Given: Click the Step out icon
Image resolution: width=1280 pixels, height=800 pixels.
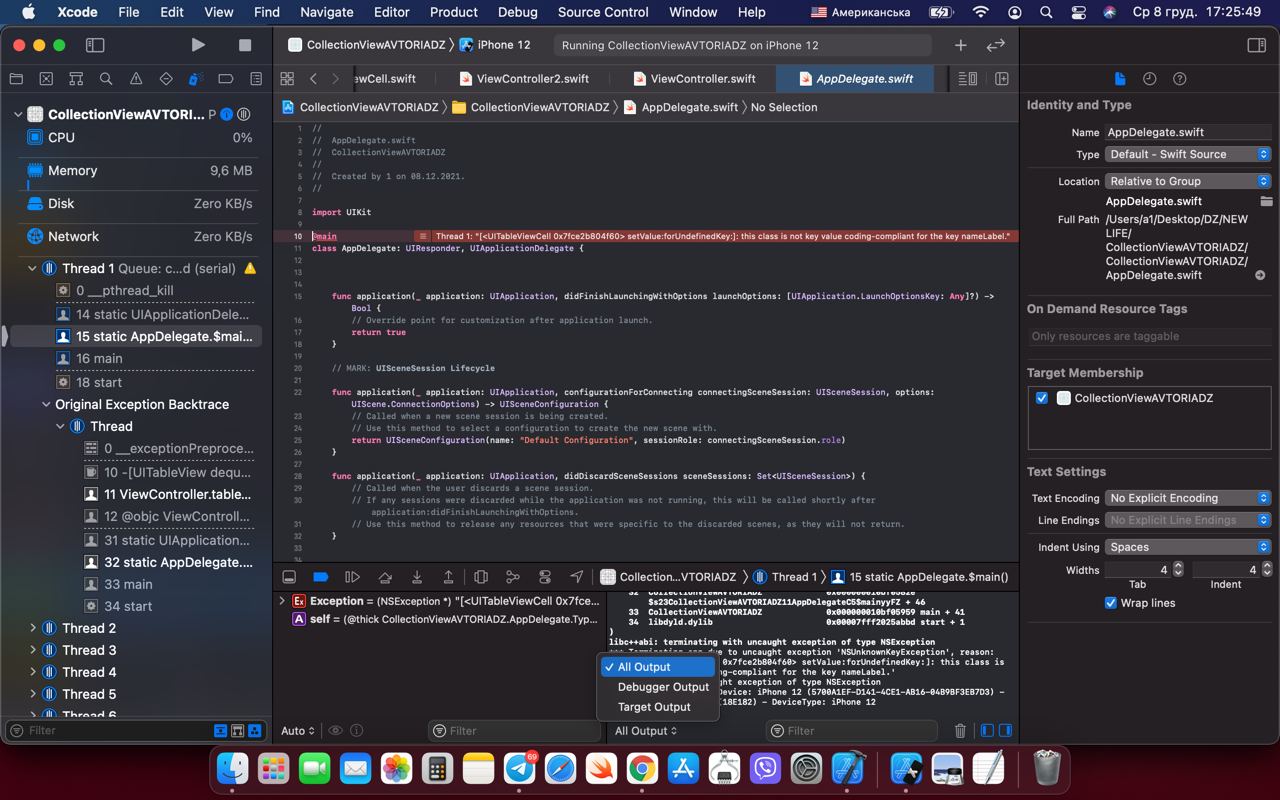Looking at the screenshot, I should point(449,577).
